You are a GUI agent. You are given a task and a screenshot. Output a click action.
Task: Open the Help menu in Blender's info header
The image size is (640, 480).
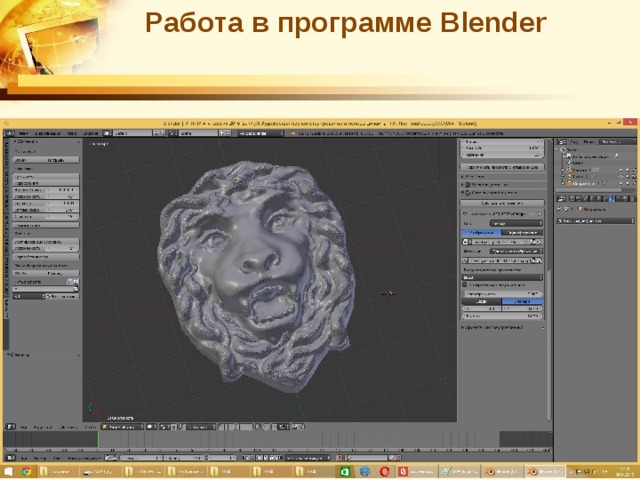90,133
